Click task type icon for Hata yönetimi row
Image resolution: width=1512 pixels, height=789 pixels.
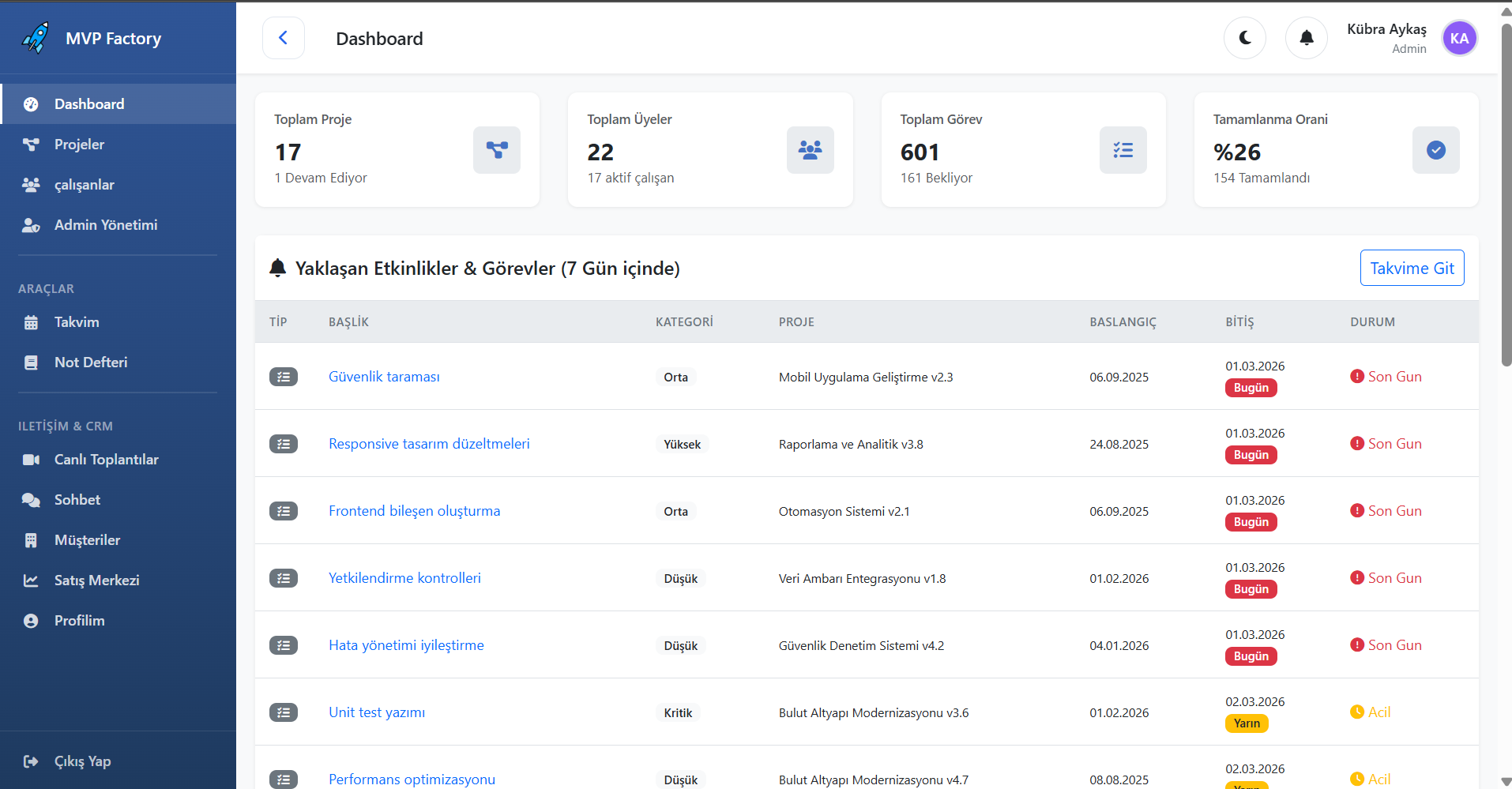tap(284, 645)
